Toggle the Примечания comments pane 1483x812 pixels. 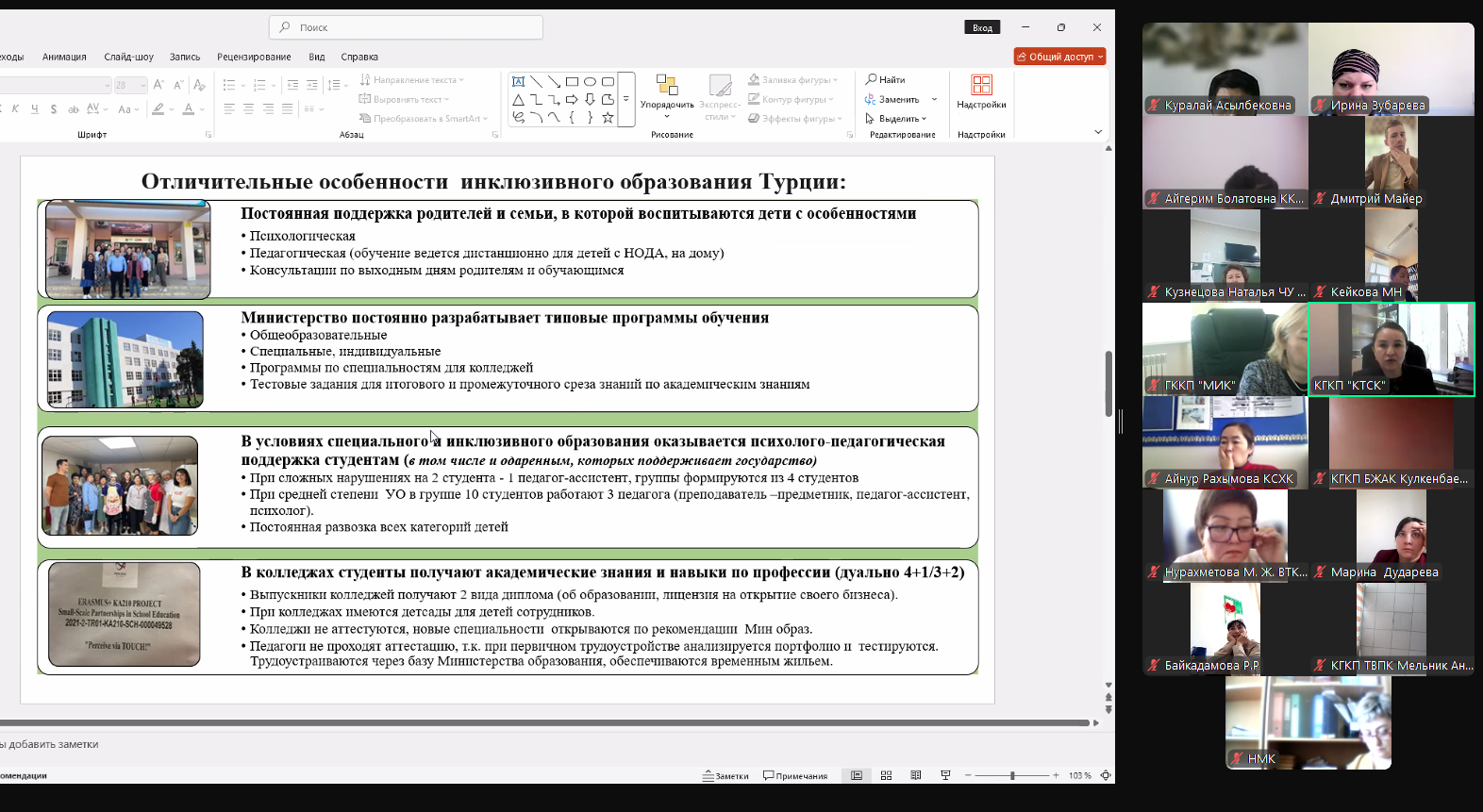[x=795, y=776]
